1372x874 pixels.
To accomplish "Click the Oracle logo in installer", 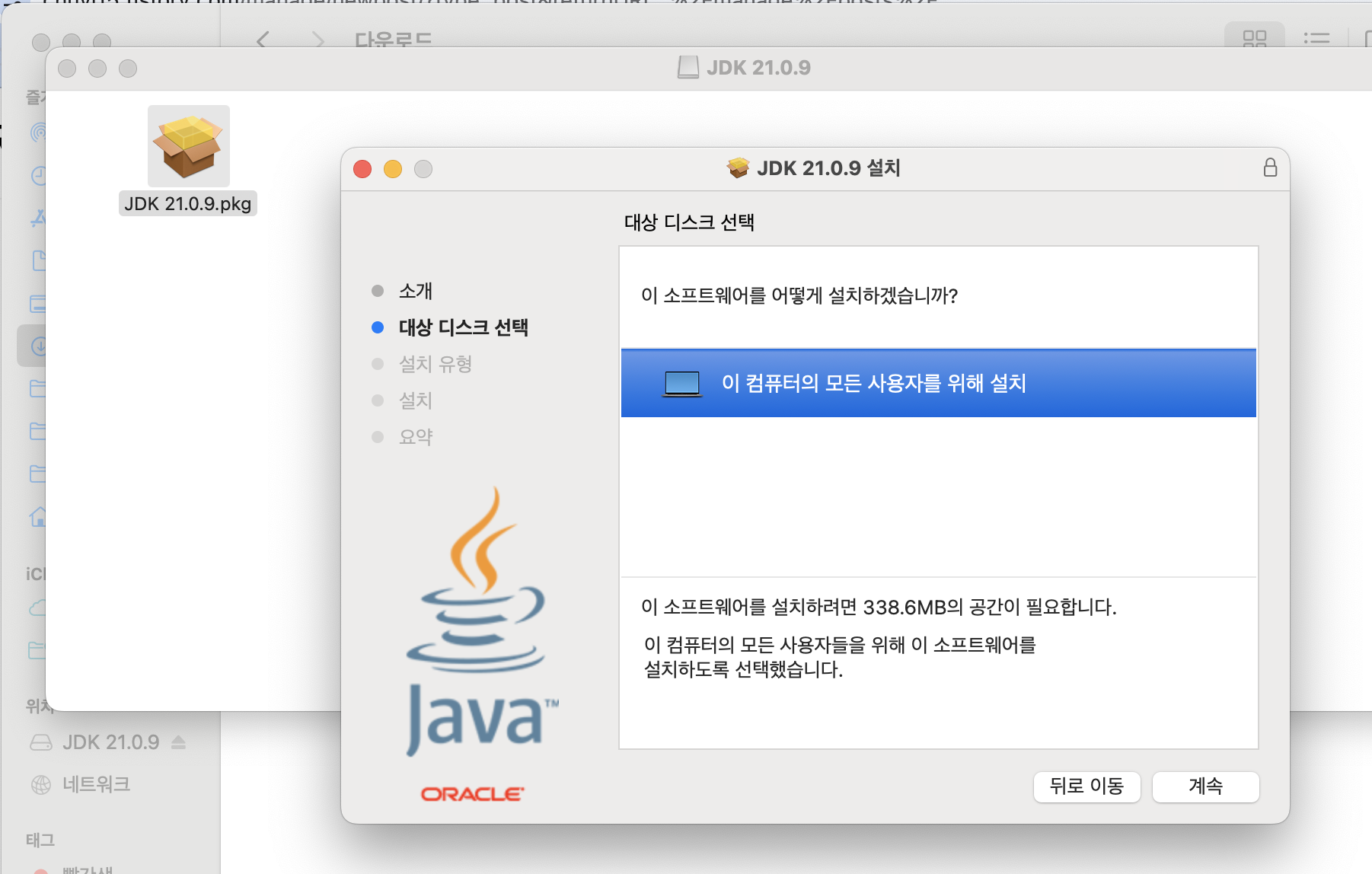I will pyautogui.click(x=472, y=794).
